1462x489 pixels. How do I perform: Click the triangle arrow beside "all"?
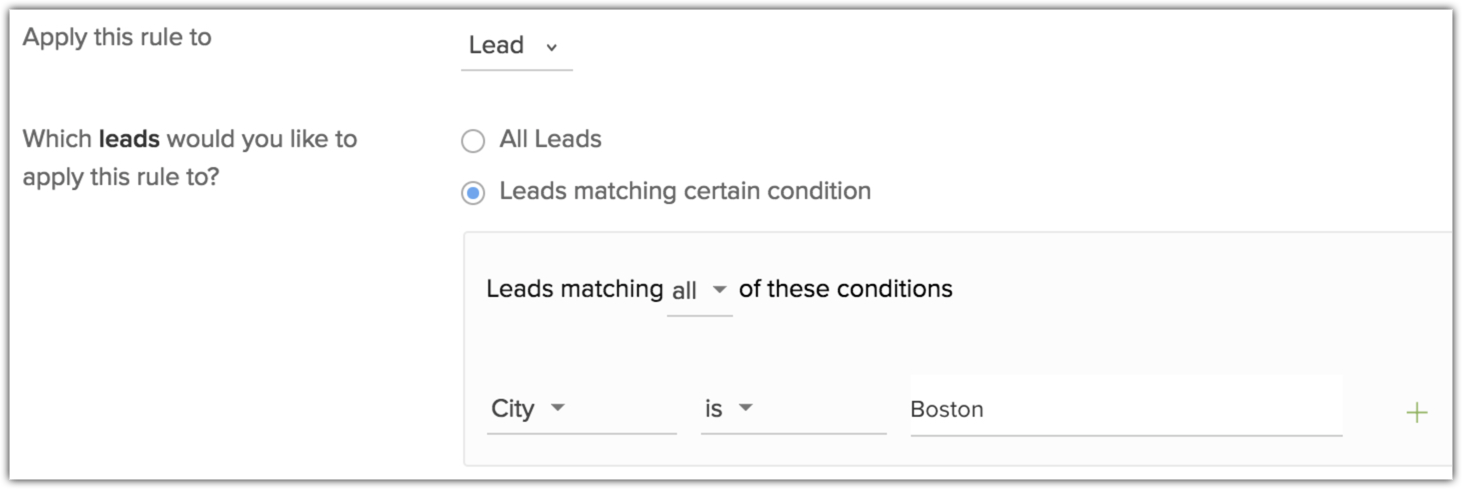(719, 290)
